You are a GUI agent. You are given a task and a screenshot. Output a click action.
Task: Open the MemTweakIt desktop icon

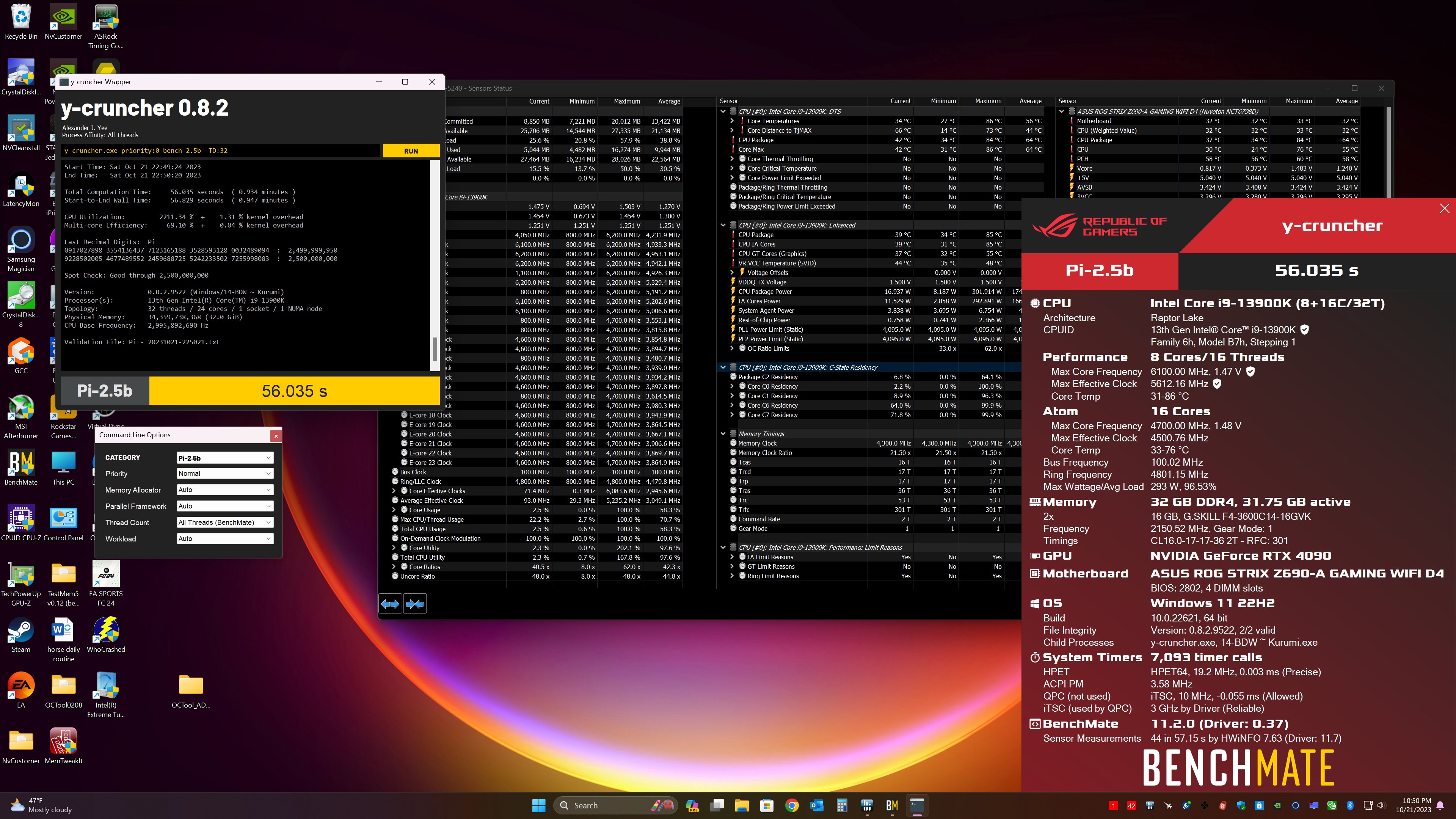[63, 746]
